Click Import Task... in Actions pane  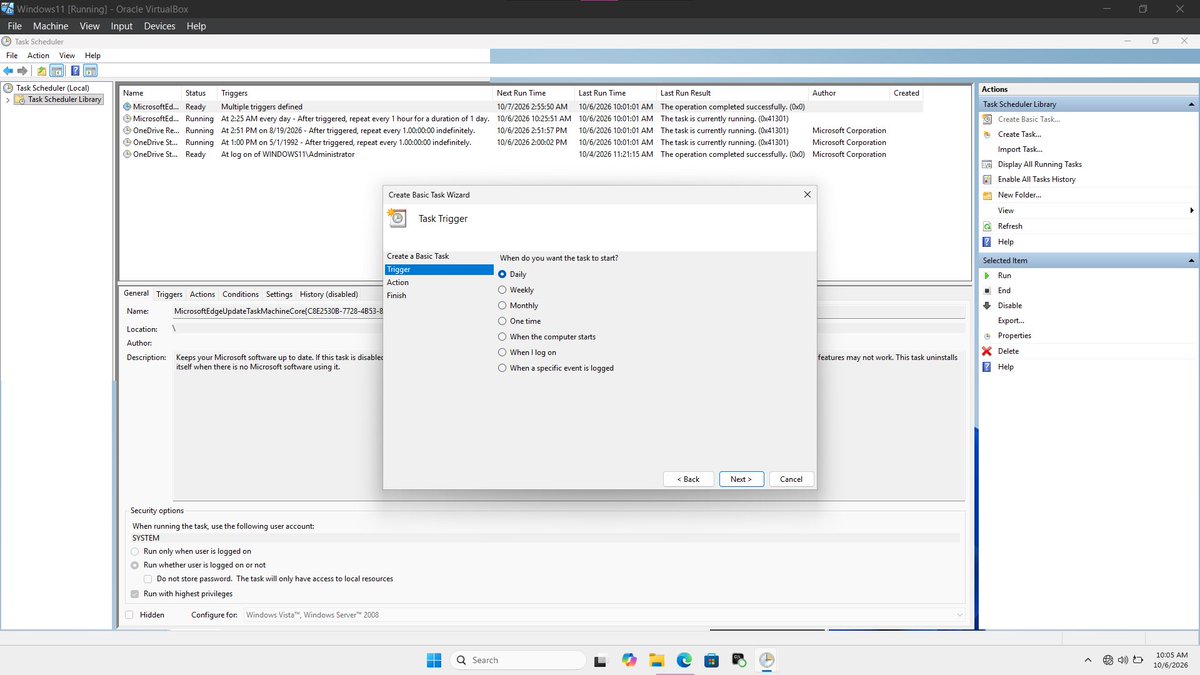point(1018,149)
